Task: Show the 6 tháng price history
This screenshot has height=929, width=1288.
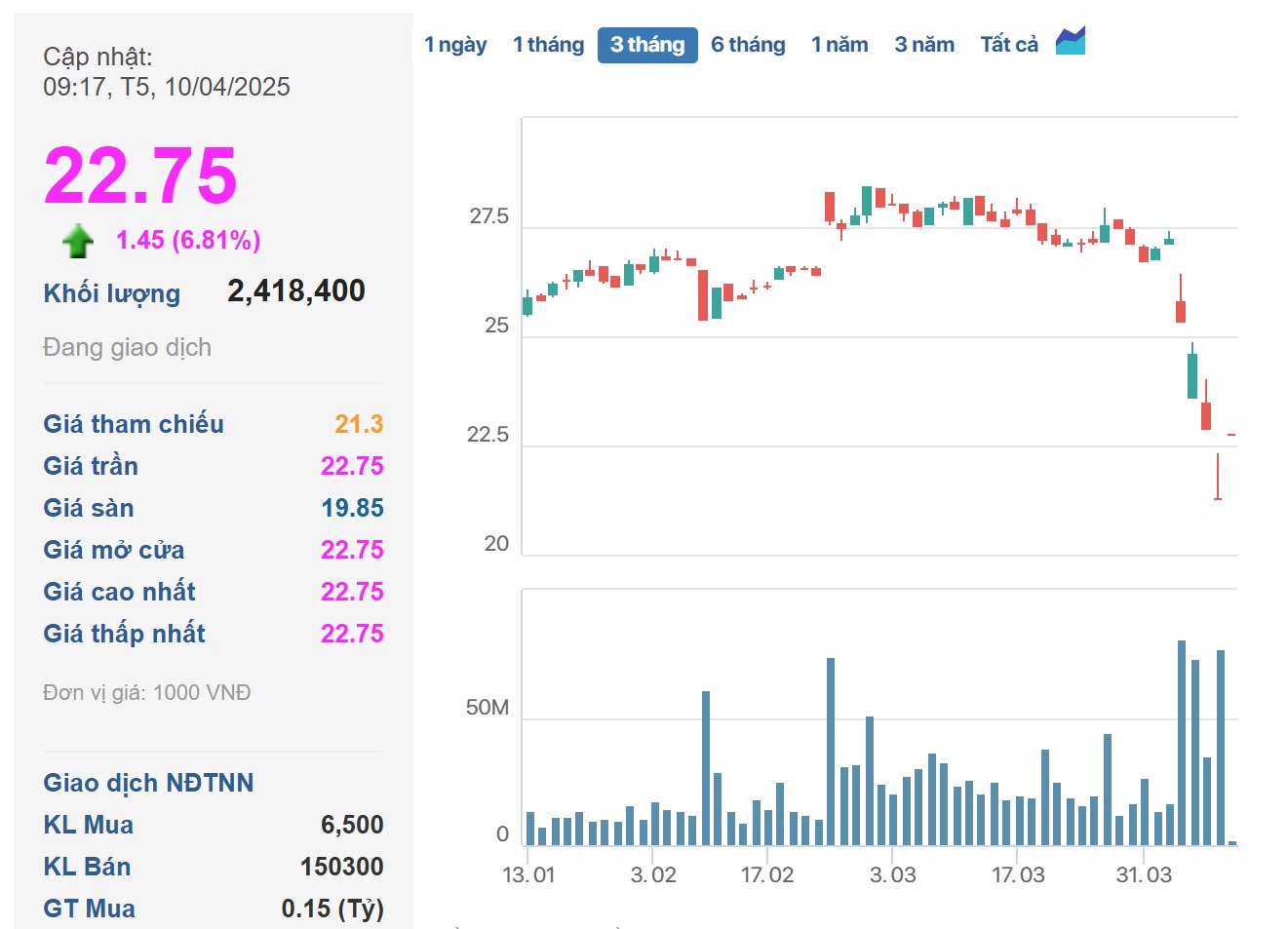Action: (748, 45)
